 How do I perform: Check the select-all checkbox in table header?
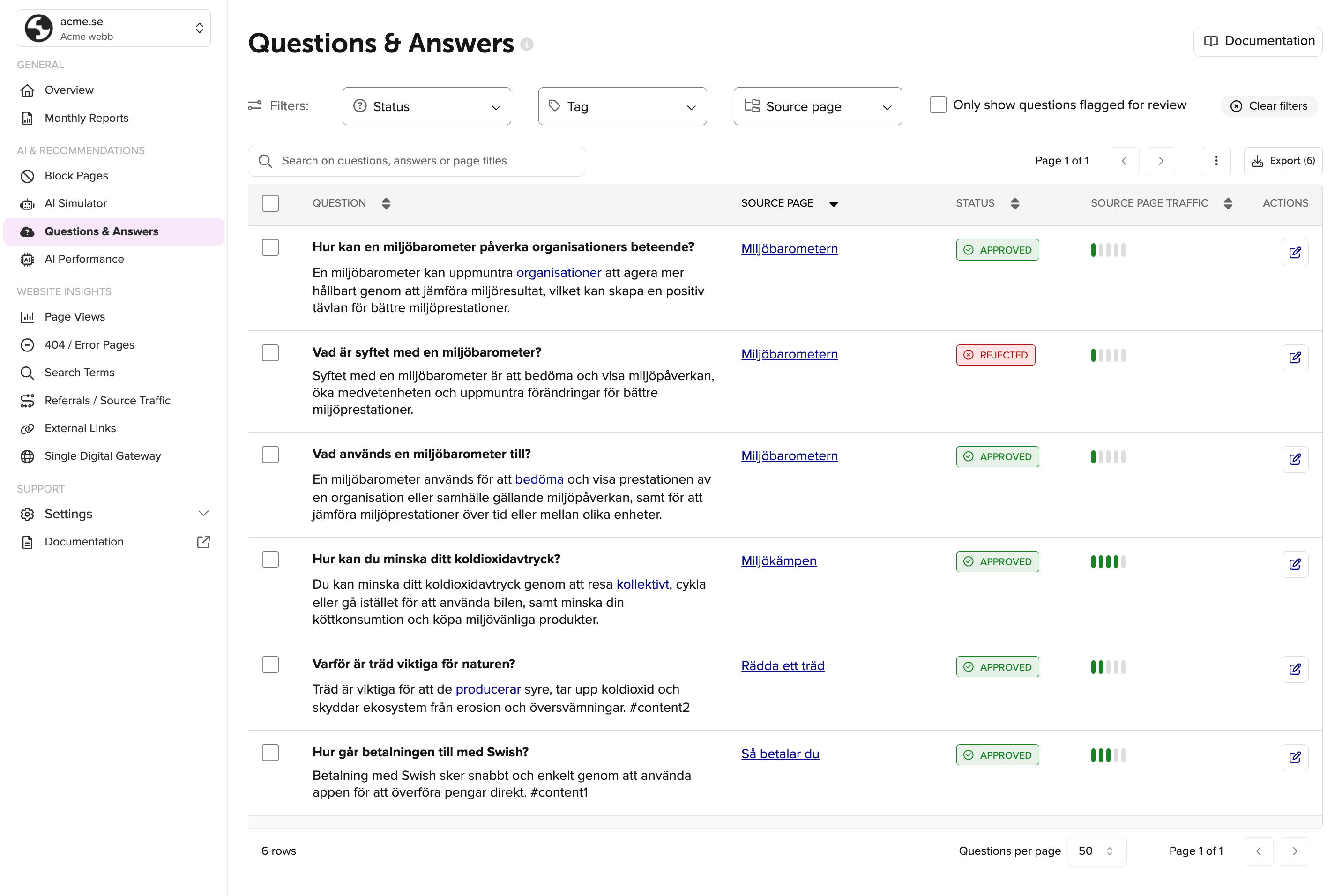click(x=270, y=203)
